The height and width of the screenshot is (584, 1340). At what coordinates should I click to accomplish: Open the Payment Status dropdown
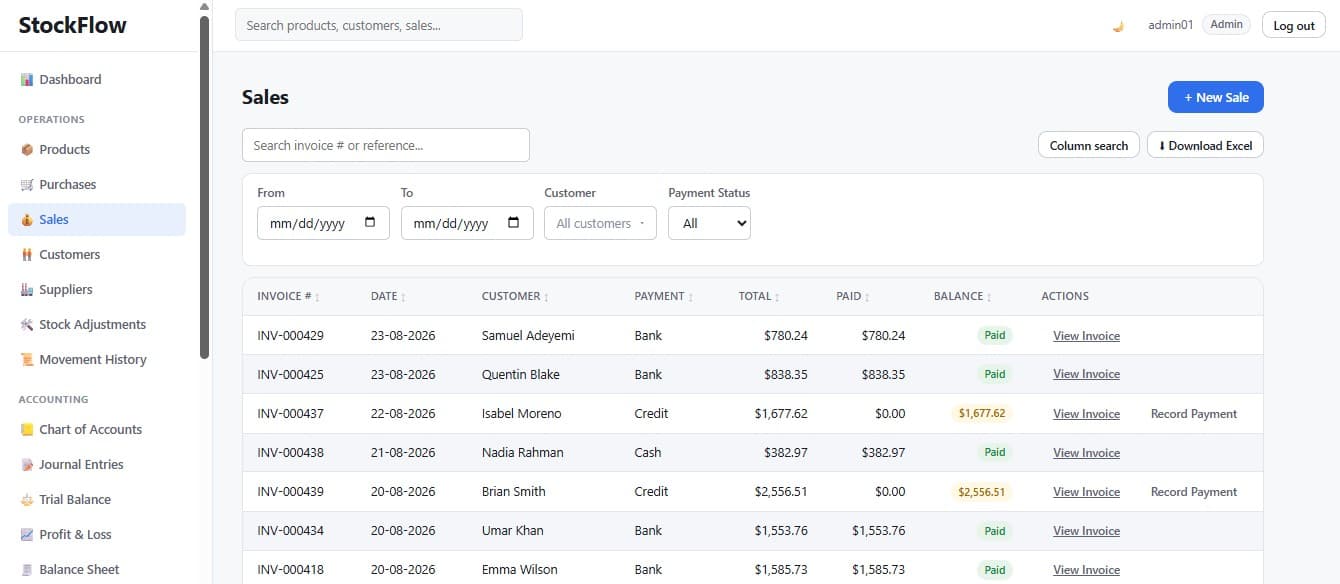click(709, 223)
